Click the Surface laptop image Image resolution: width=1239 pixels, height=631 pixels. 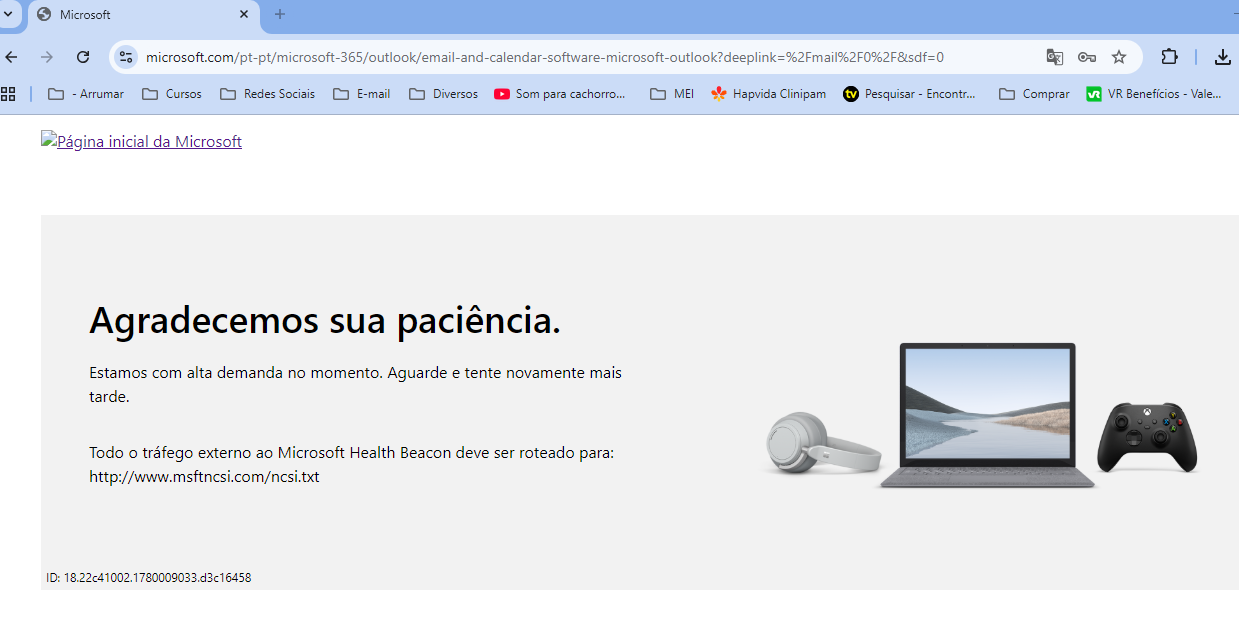click(x=988, y=416)
